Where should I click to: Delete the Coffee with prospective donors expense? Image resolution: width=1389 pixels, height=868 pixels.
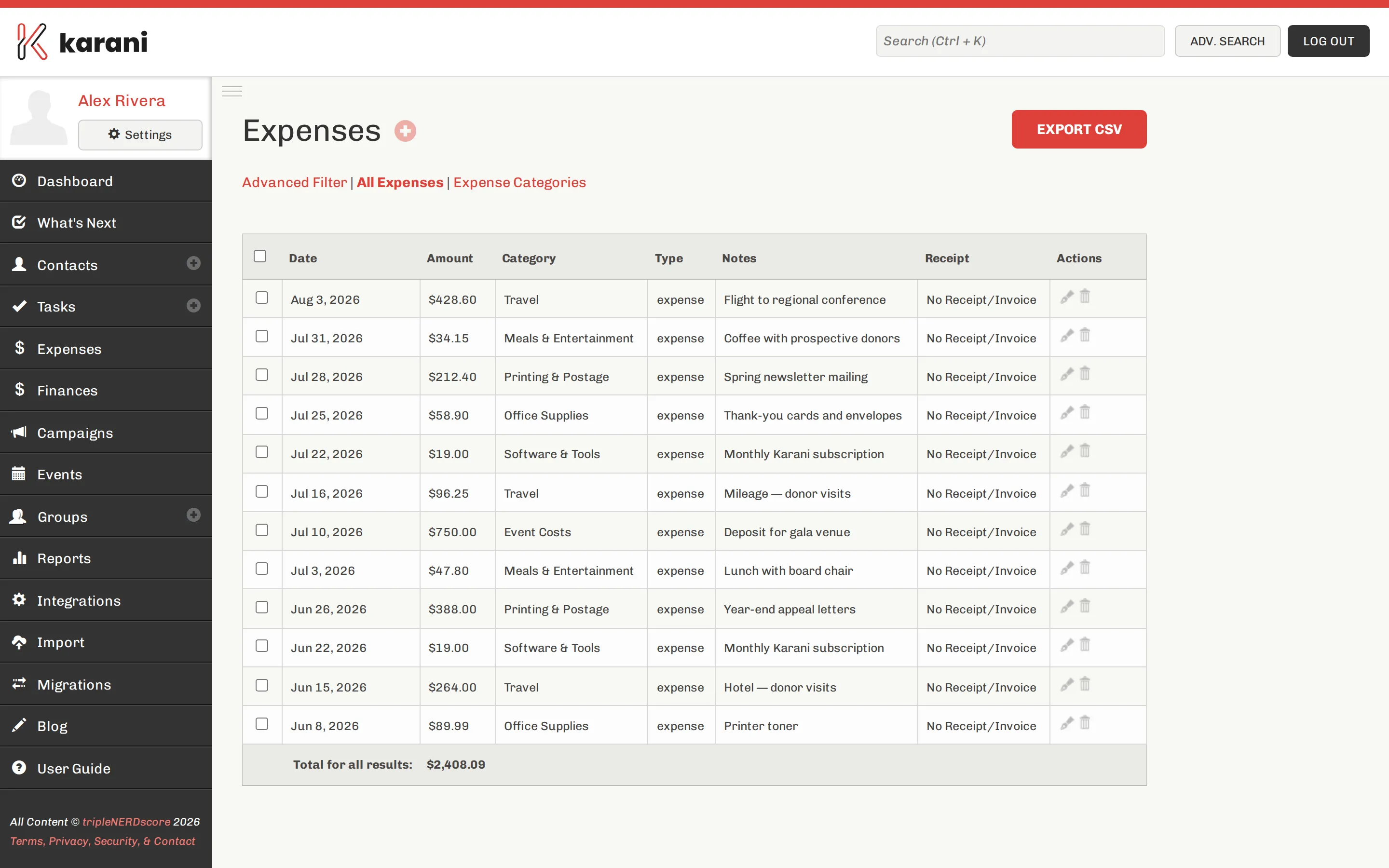click(x=1085, y=335)
